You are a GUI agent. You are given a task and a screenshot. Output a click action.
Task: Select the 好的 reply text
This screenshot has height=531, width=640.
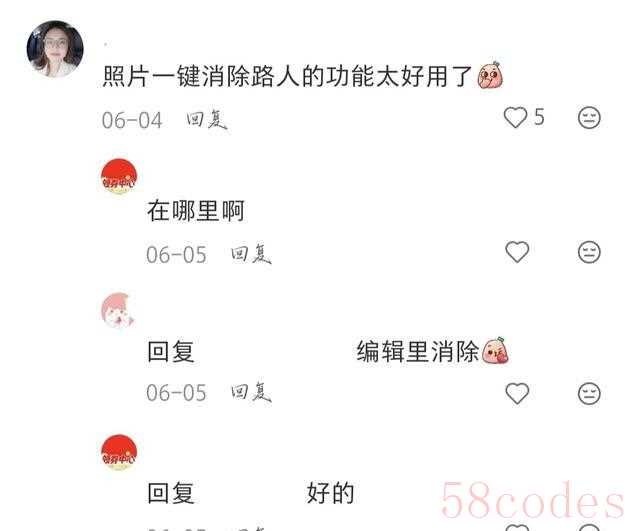pyautogui.click(x=330, y=493)
